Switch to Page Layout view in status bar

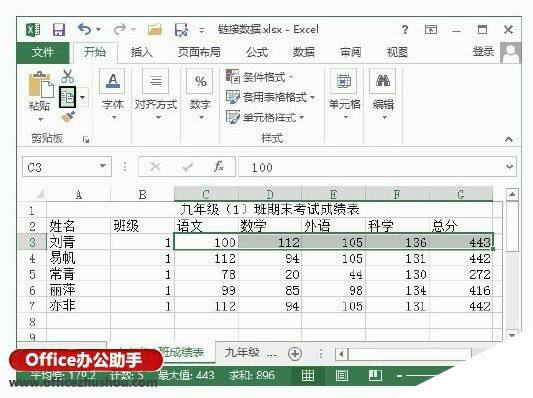tap(342, 375)
